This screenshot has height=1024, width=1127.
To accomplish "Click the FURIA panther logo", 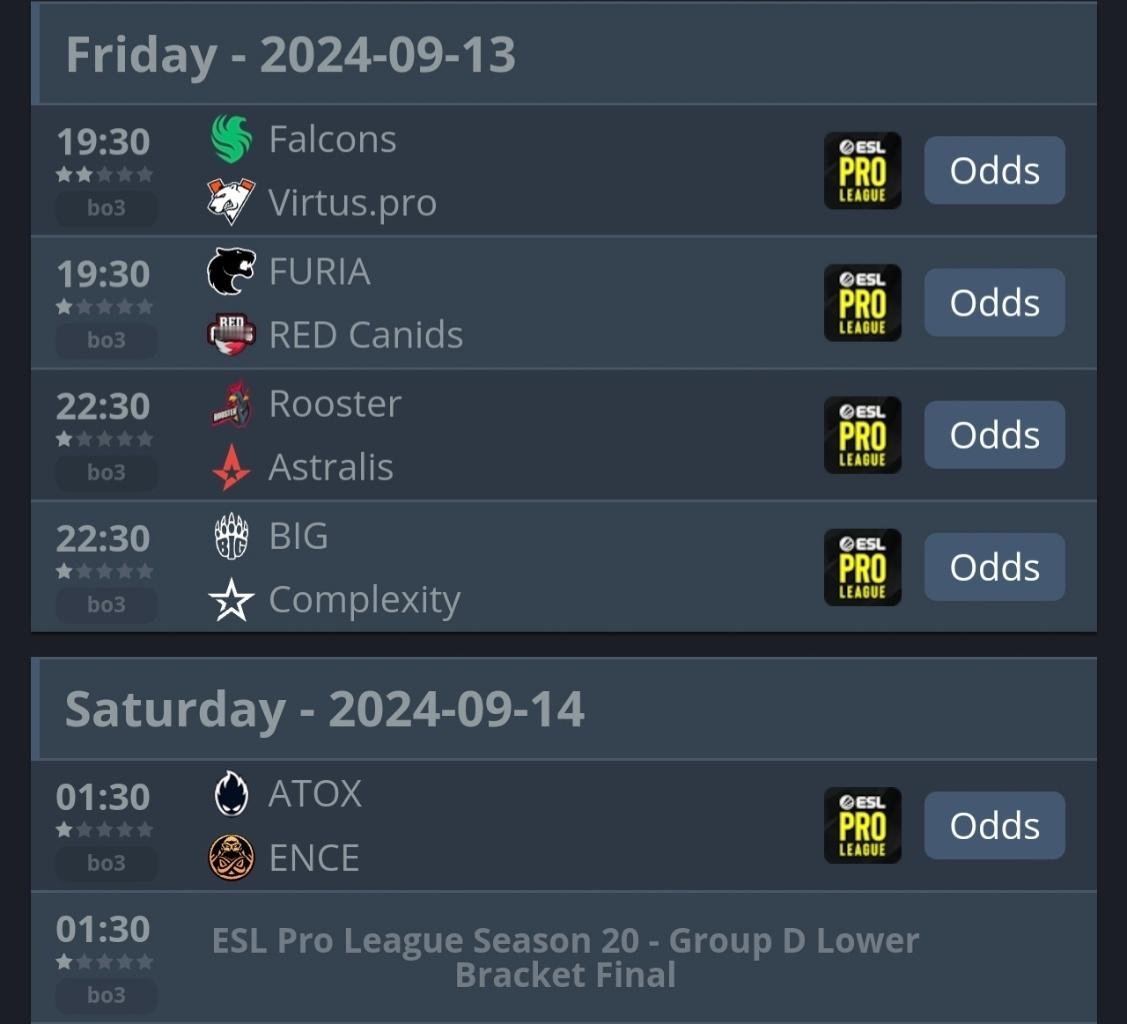I will [231, 272].
